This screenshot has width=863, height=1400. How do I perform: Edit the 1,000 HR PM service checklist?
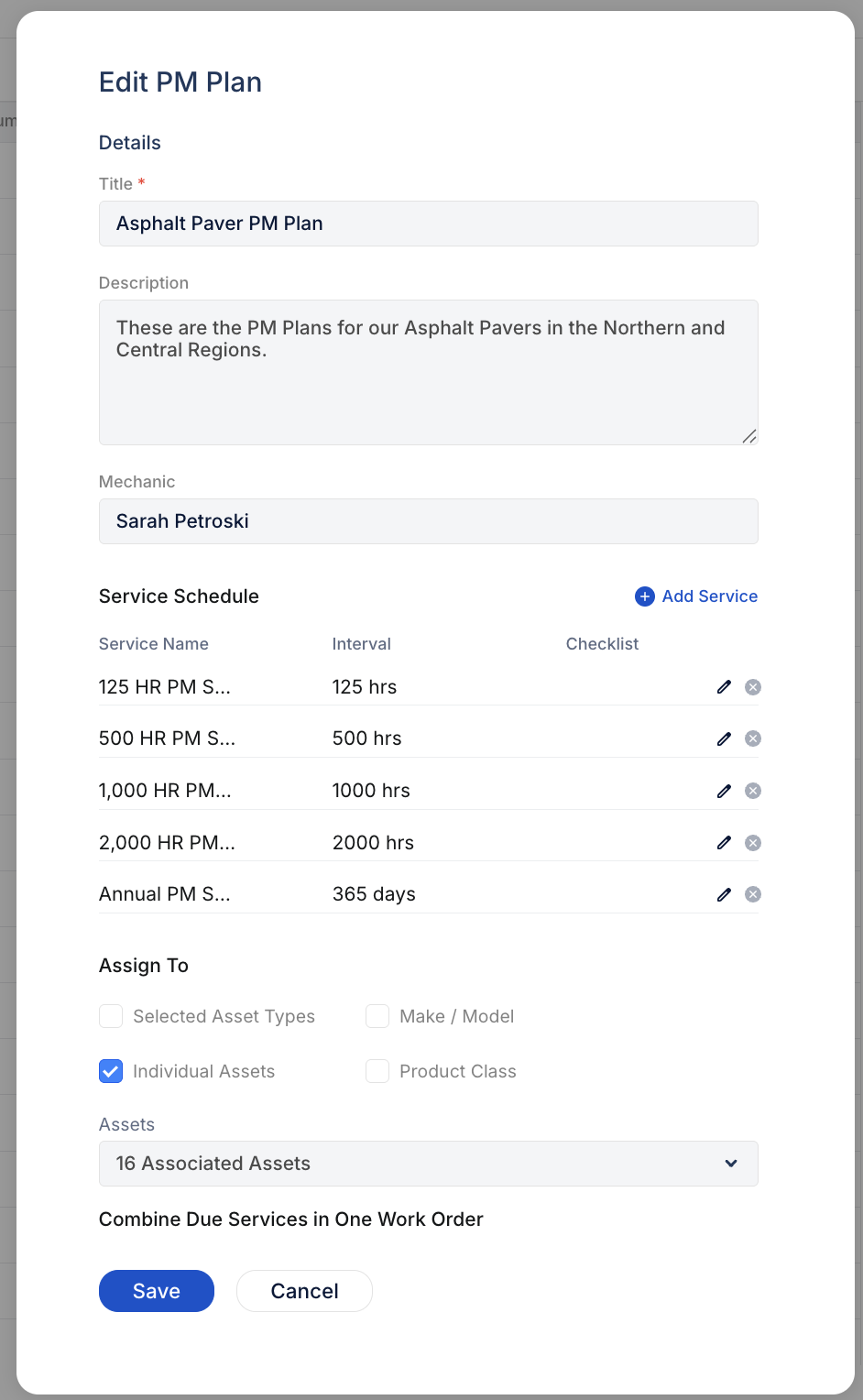pos(724,790)
